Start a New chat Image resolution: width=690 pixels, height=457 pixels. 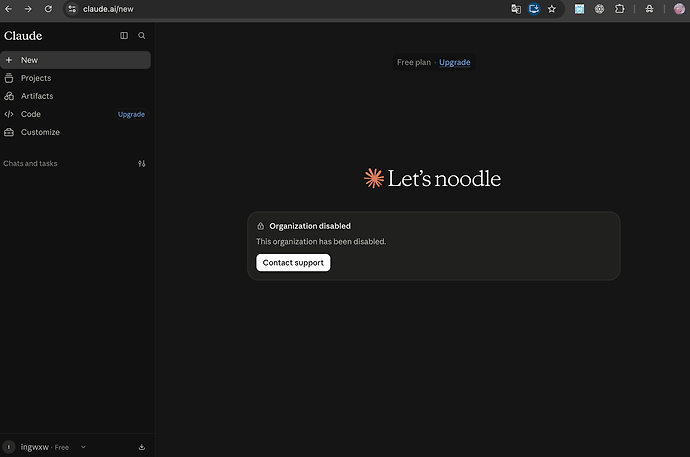pyautogui.click(x=75, y=60)
